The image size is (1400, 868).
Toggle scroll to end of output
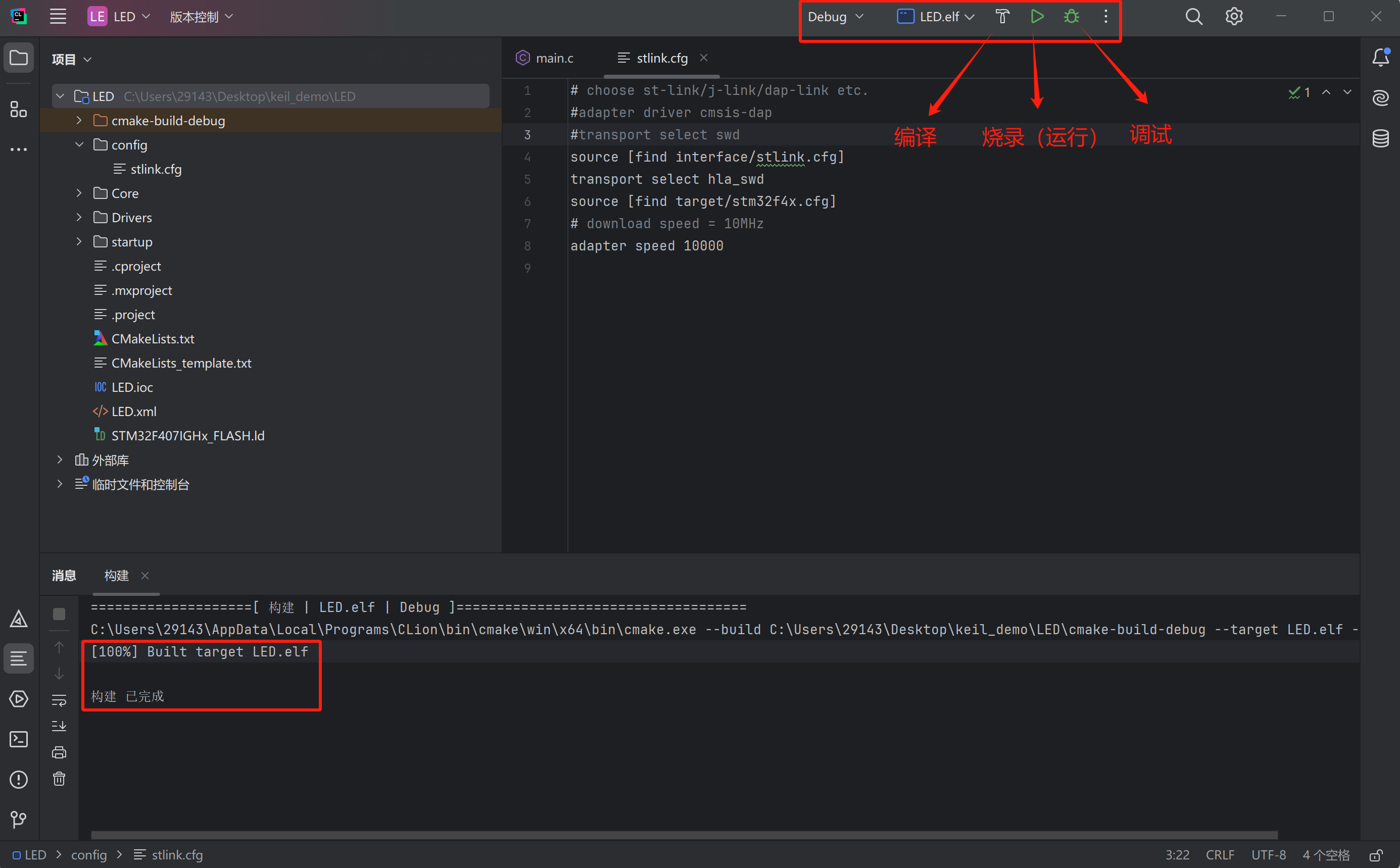[x=59, y=726]
